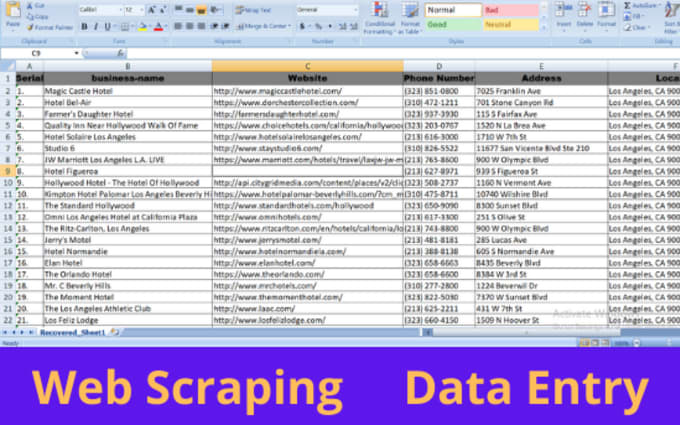Open the Borders button in Font group
This screenshot has width=680, height=425.
click(x=125, y=27)
